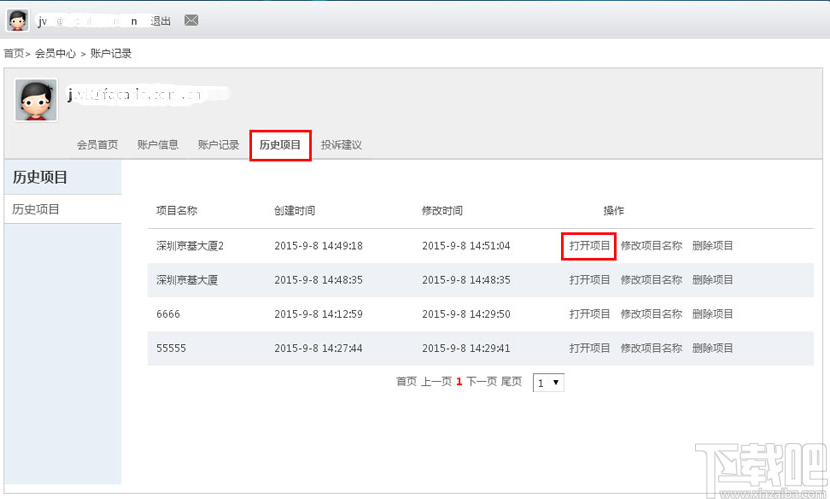Click project name 深圳京基大厦2

(x=190, y=246)
